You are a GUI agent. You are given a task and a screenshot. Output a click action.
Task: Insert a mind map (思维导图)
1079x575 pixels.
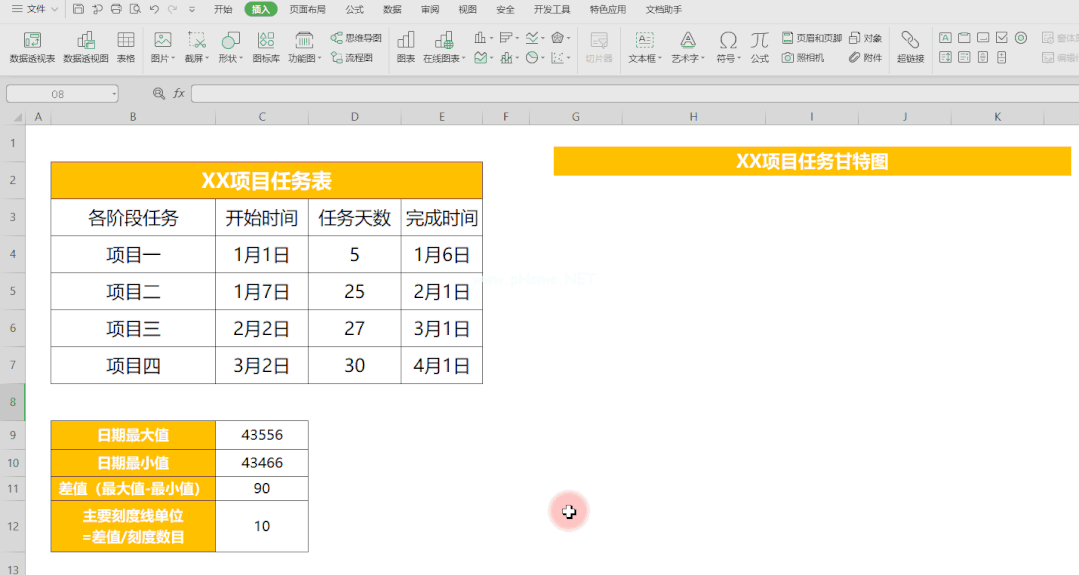[356, 38]
